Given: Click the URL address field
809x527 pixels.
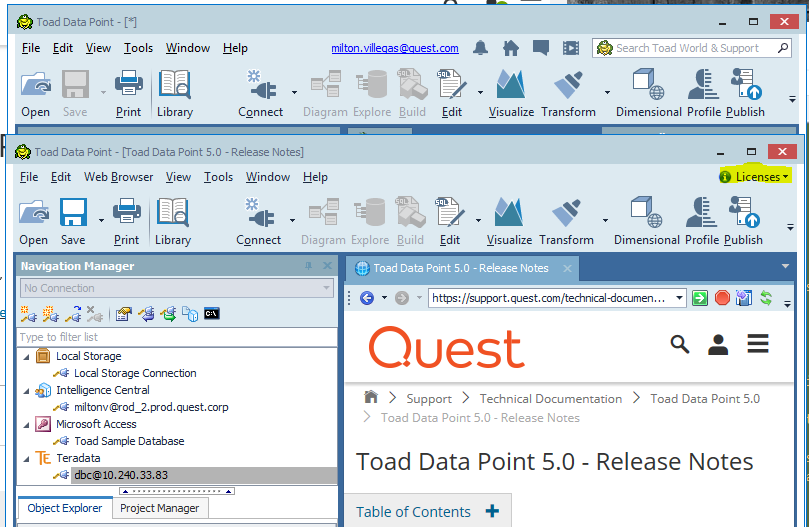Looking at the screenshot, I should pos(551,298).
